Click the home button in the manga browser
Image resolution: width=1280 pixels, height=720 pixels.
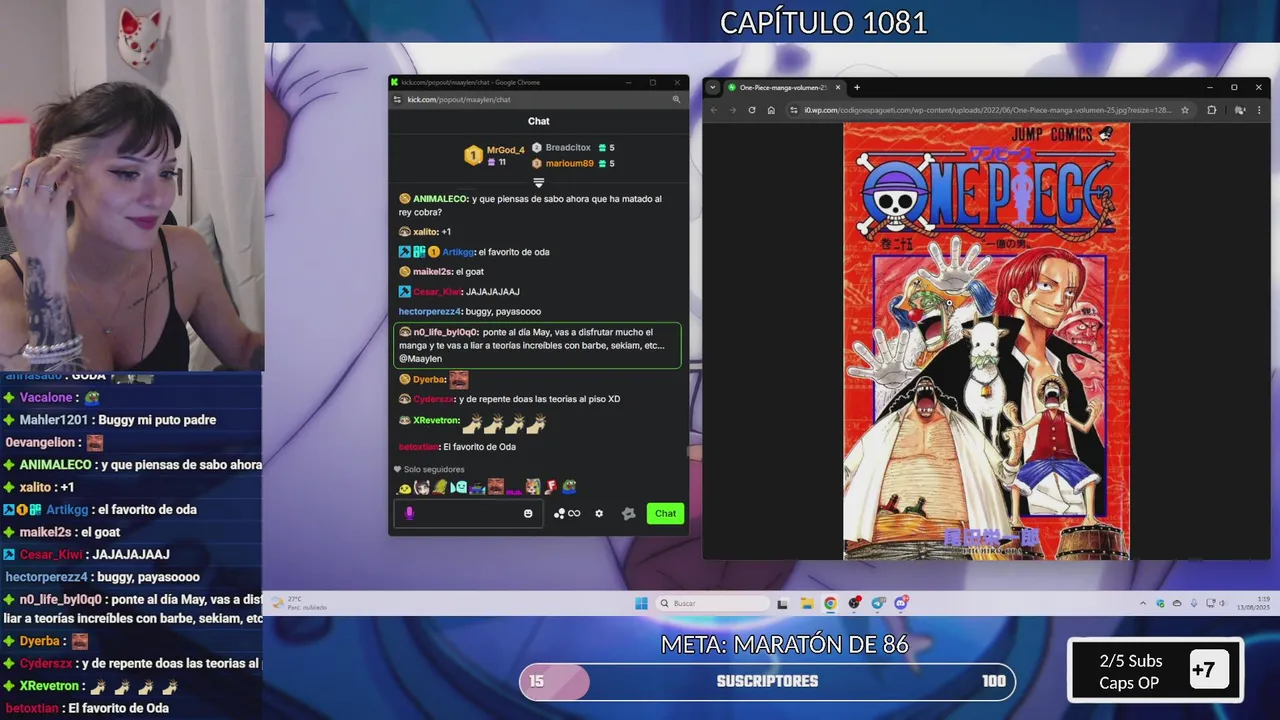pyautogui.click(x=771, y=110)
